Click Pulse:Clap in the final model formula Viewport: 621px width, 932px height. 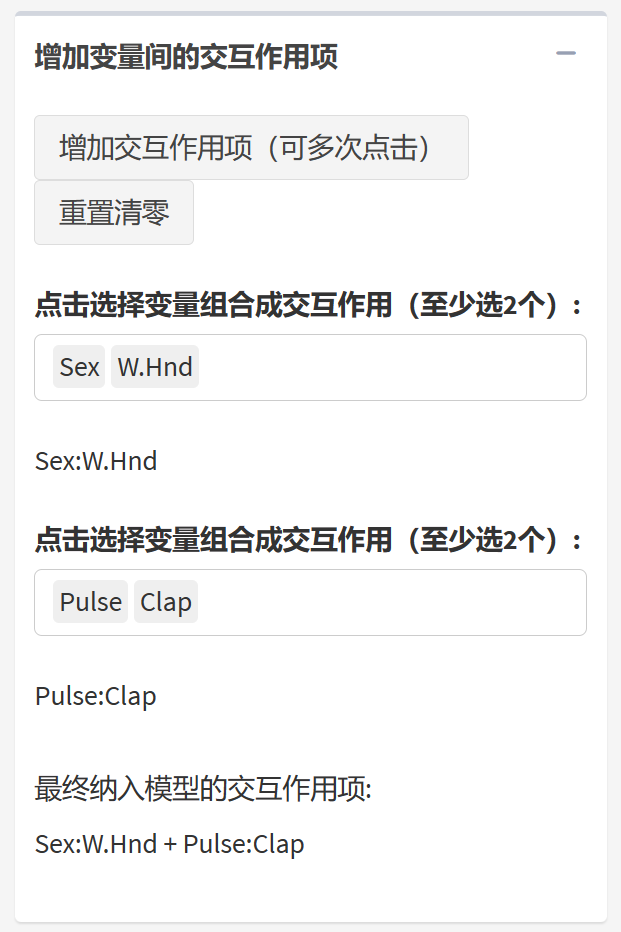pyautogui.click(x=243, y=844)
